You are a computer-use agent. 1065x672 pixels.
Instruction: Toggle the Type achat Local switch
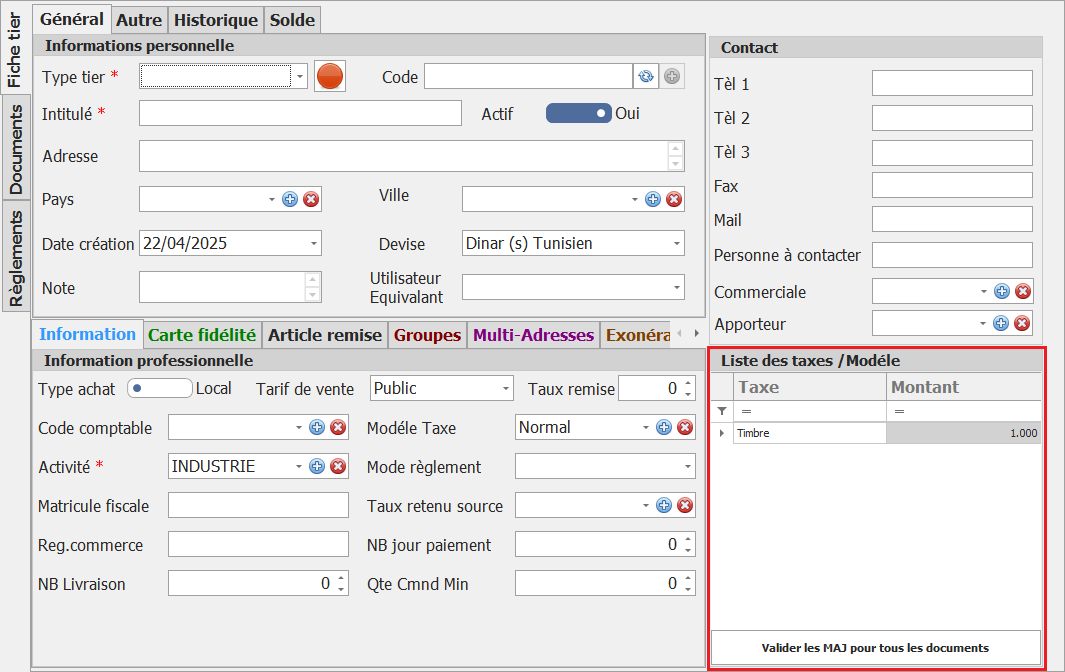[159, 388]
